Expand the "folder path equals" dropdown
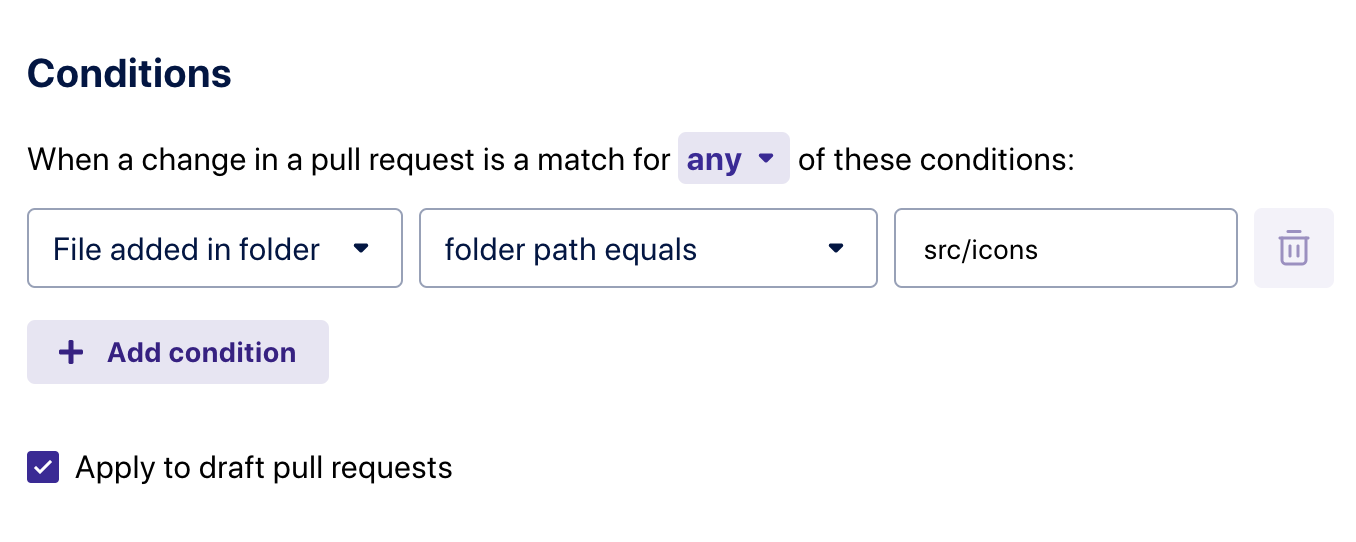This screenshot has height=542, width=1356. pos(647,248)
